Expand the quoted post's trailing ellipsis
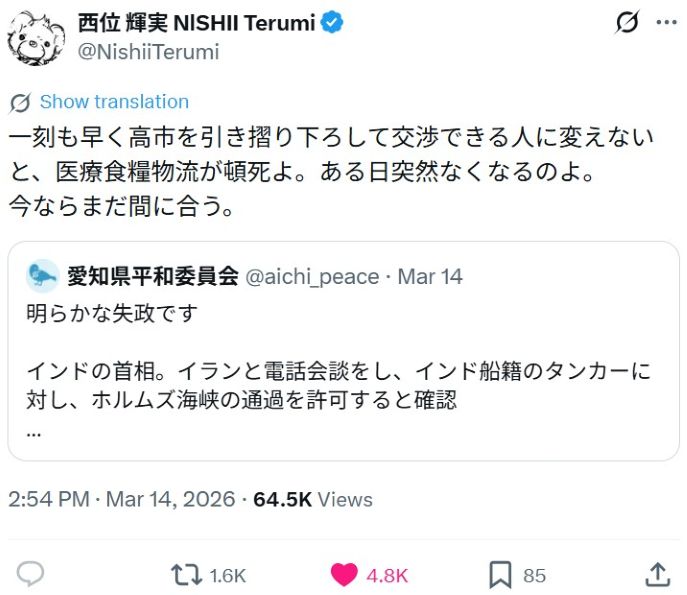 coord(34,432)
